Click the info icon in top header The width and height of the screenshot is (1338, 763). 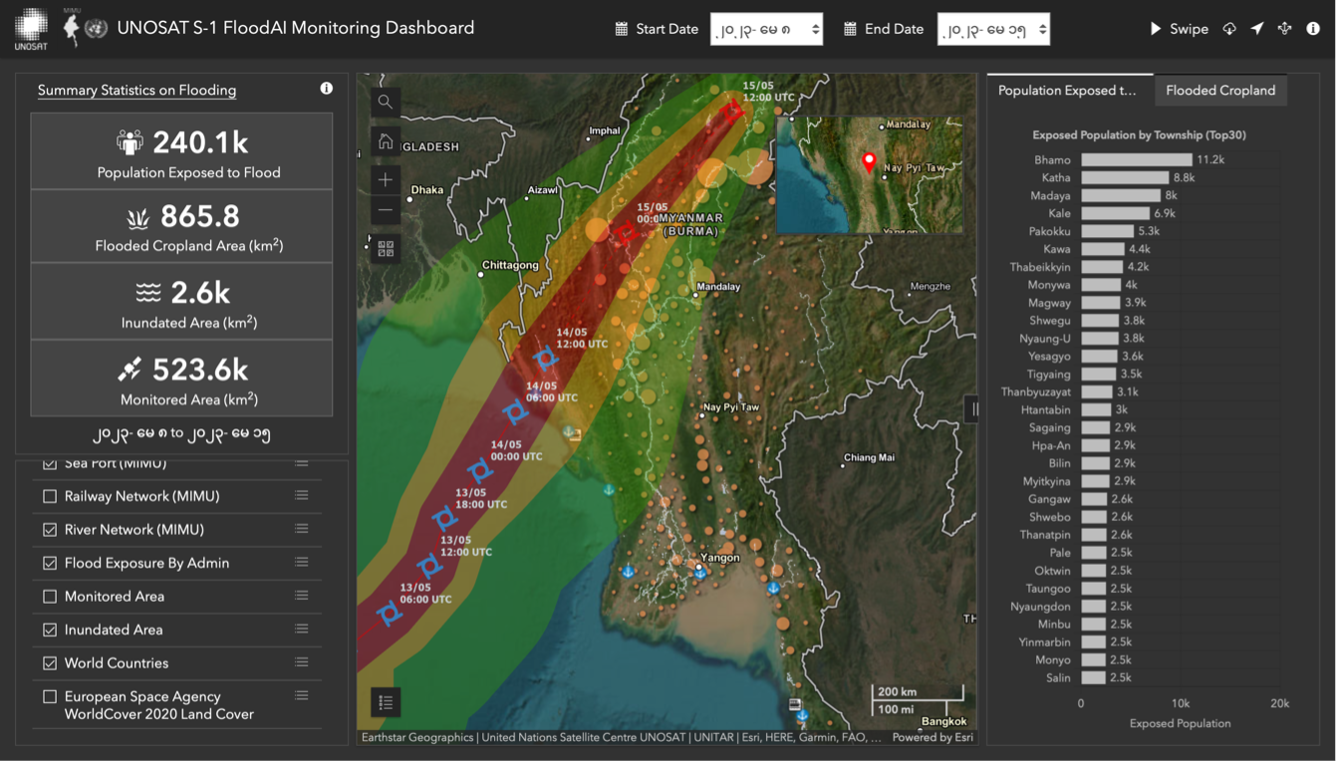pos(1313,29)
